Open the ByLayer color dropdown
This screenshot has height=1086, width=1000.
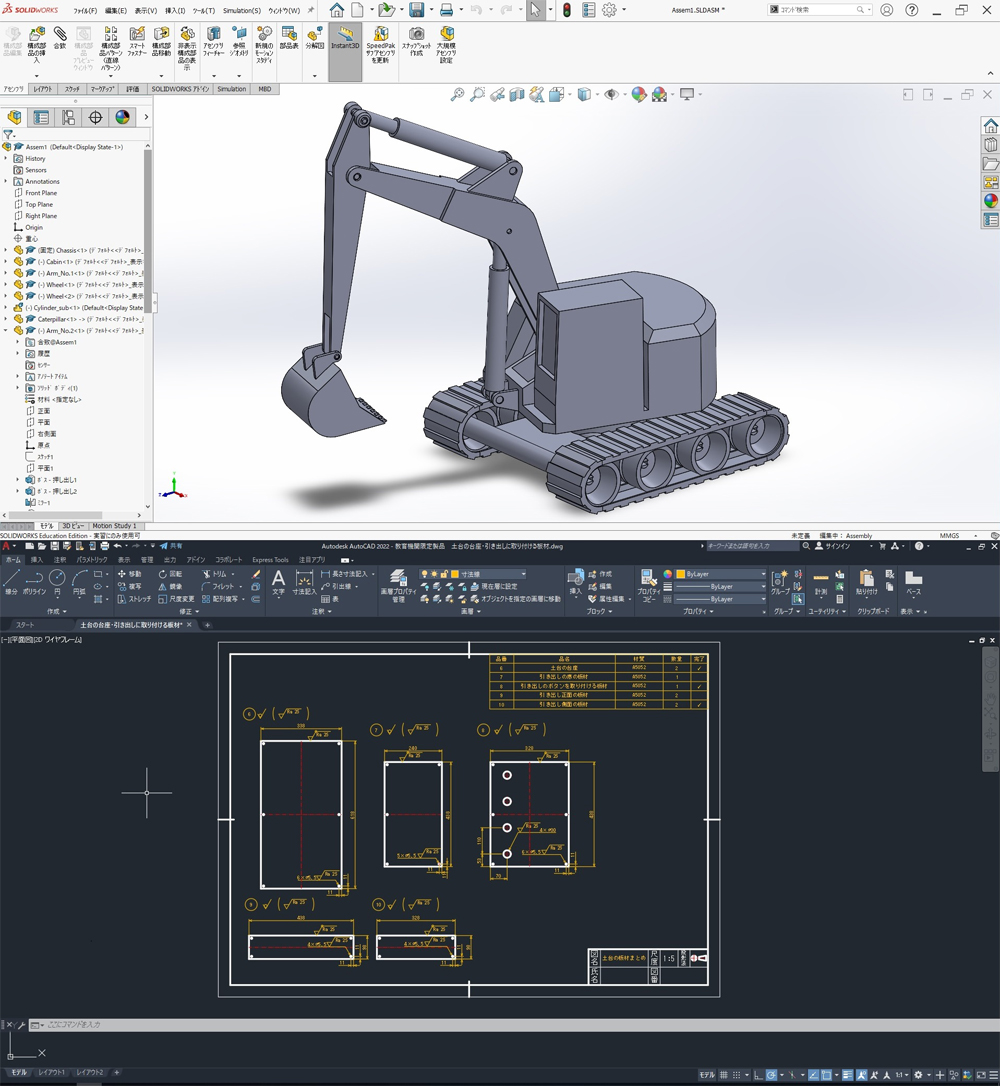click(x=762, y=574)
